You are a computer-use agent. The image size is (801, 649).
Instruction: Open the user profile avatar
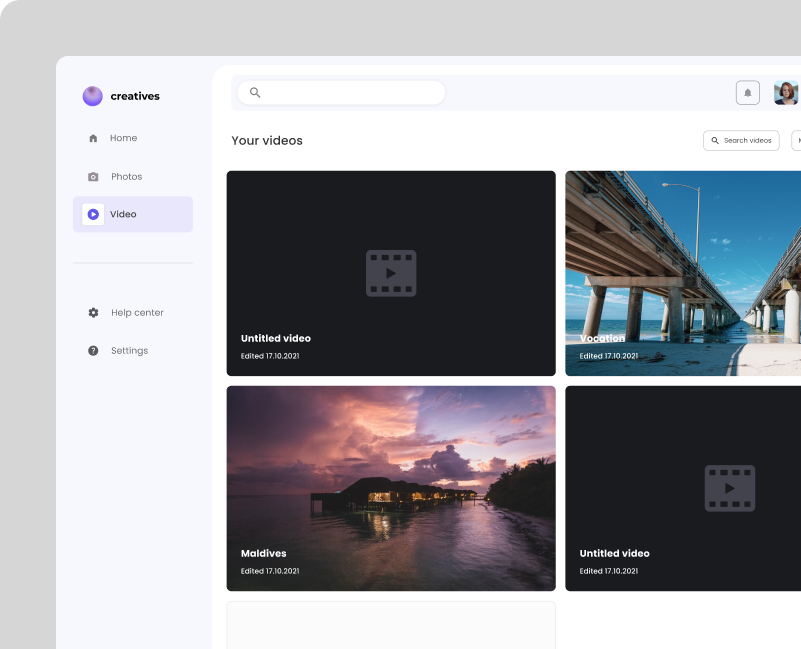pyautogui.click(x=787, y=92)
